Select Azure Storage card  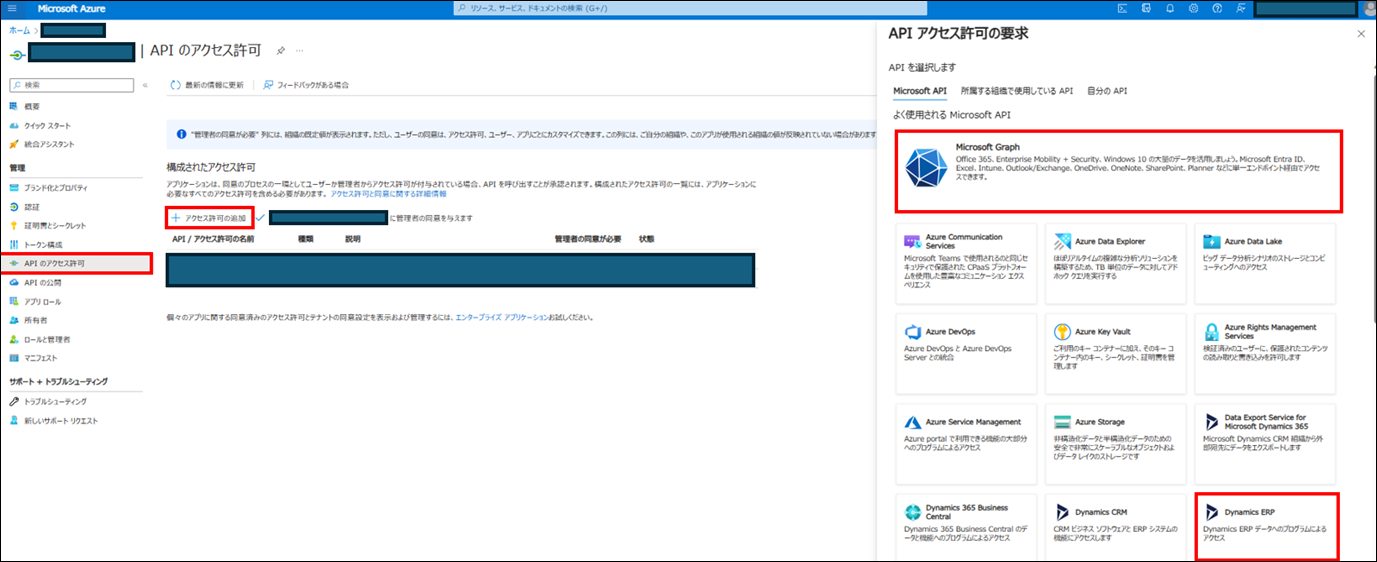pyautogui.click(x=1114, y=443)
